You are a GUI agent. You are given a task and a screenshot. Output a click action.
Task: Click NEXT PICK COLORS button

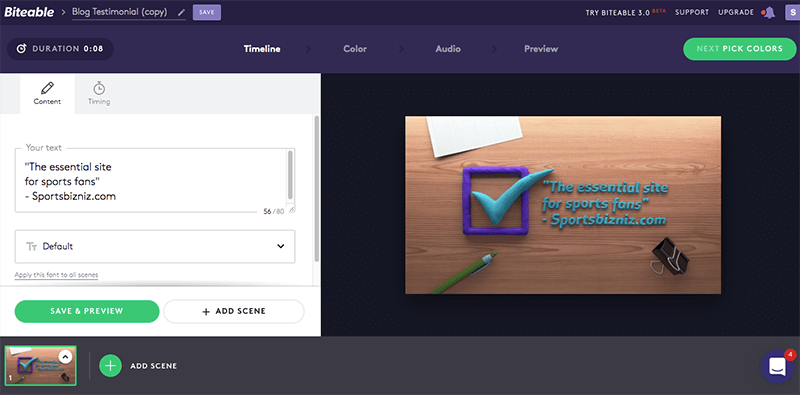(740, 49)
